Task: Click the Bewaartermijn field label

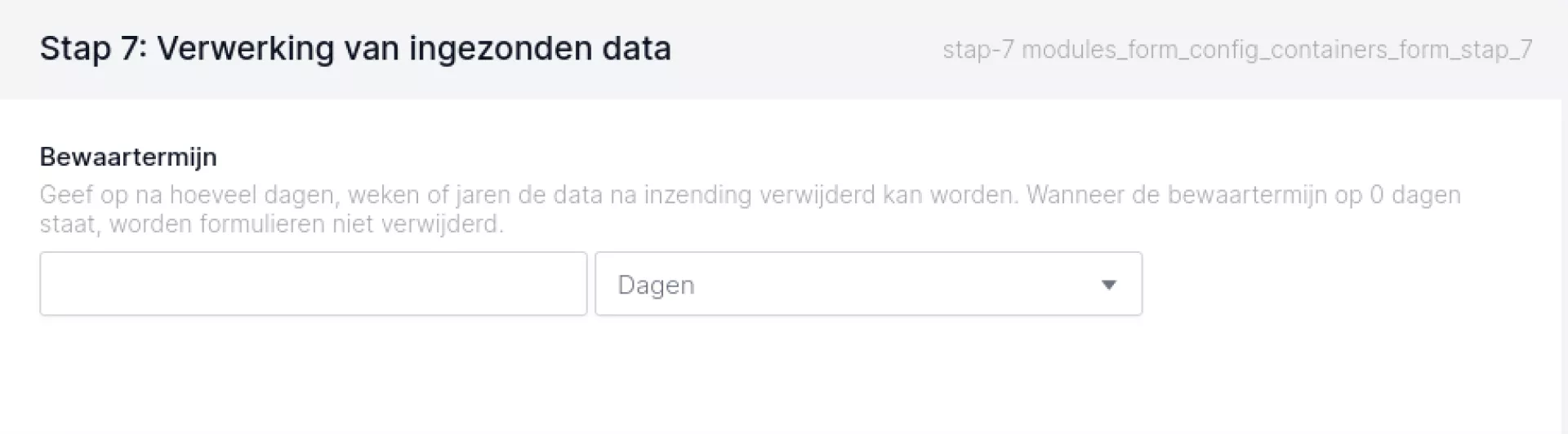Action: point(128,157)
